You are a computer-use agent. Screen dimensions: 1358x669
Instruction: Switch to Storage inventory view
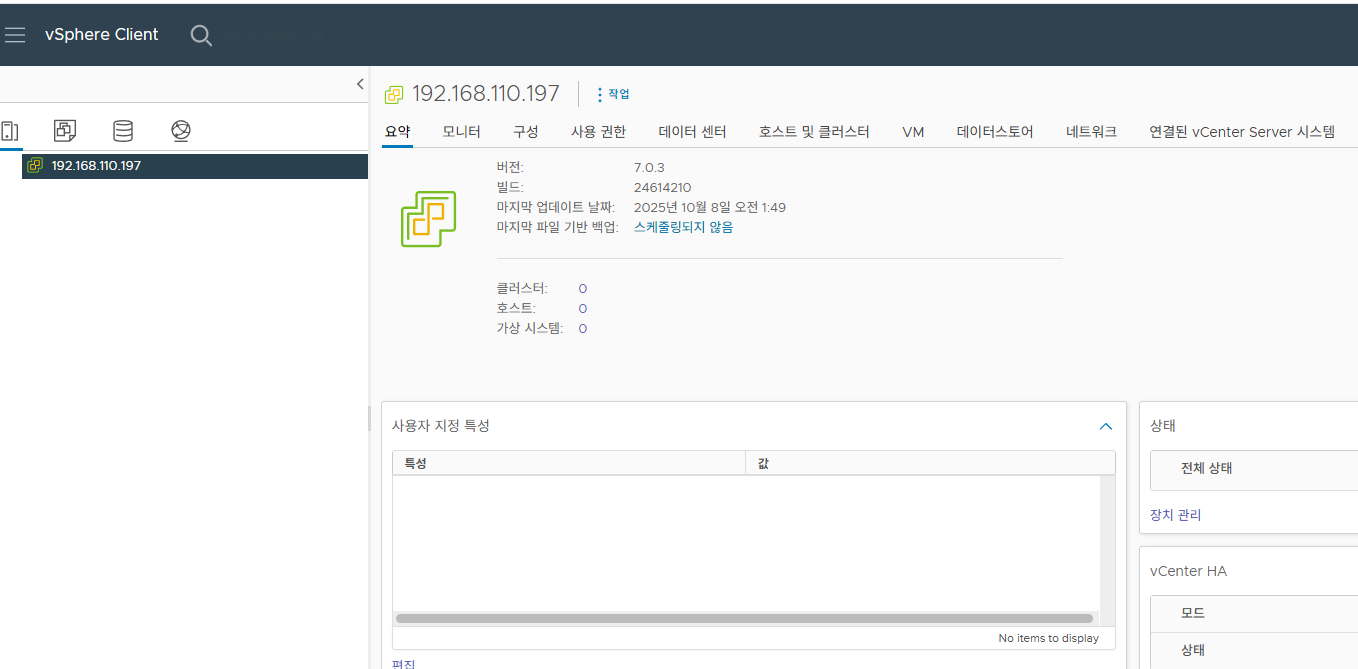(122, 131)
